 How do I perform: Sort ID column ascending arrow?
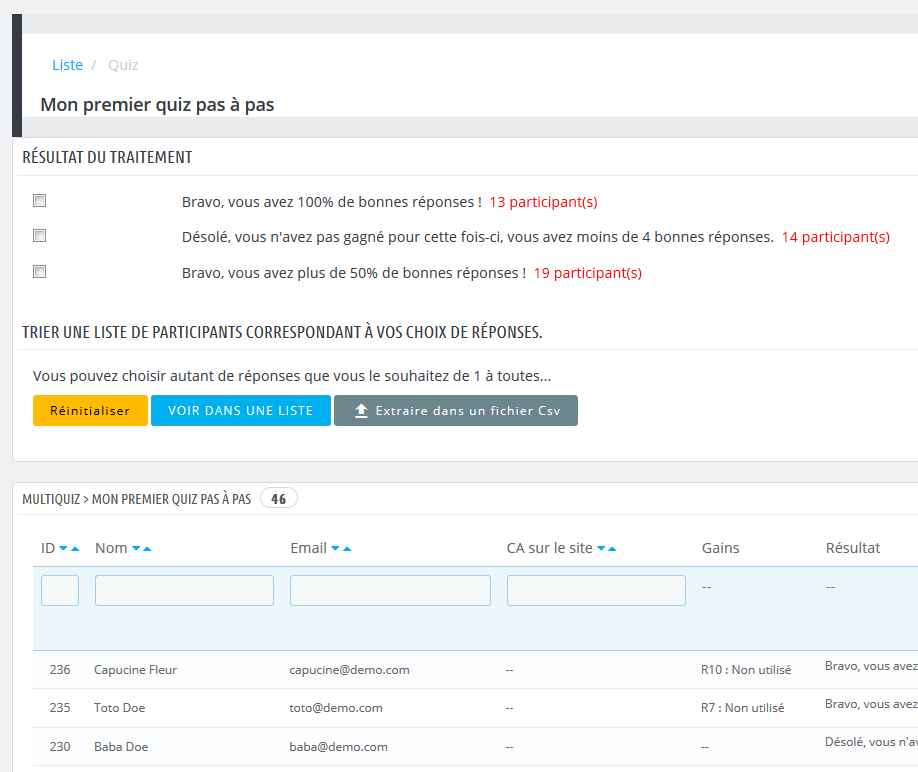(x=75, y=549)
